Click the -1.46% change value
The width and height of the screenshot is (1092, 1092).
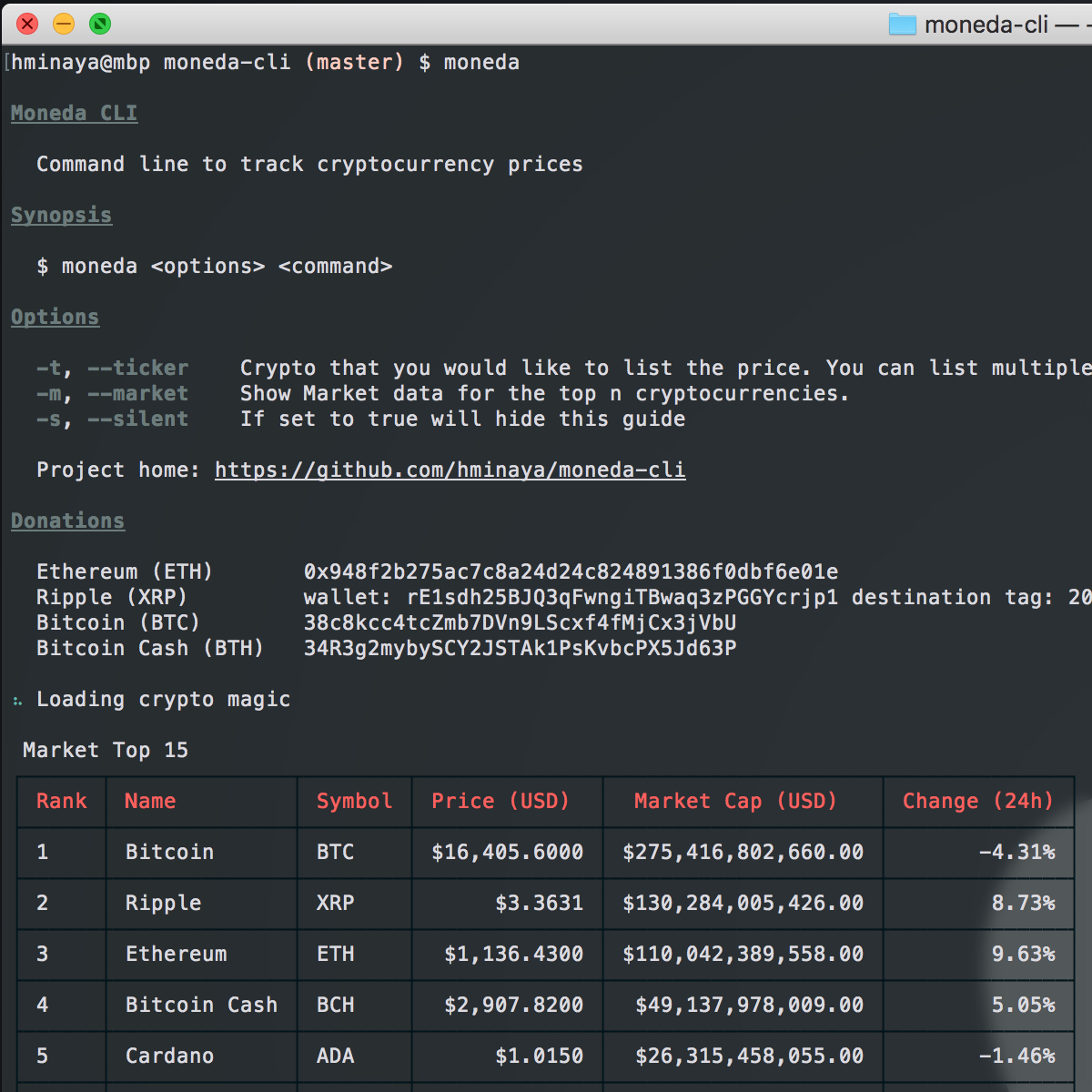(x=1016, y=1056)
